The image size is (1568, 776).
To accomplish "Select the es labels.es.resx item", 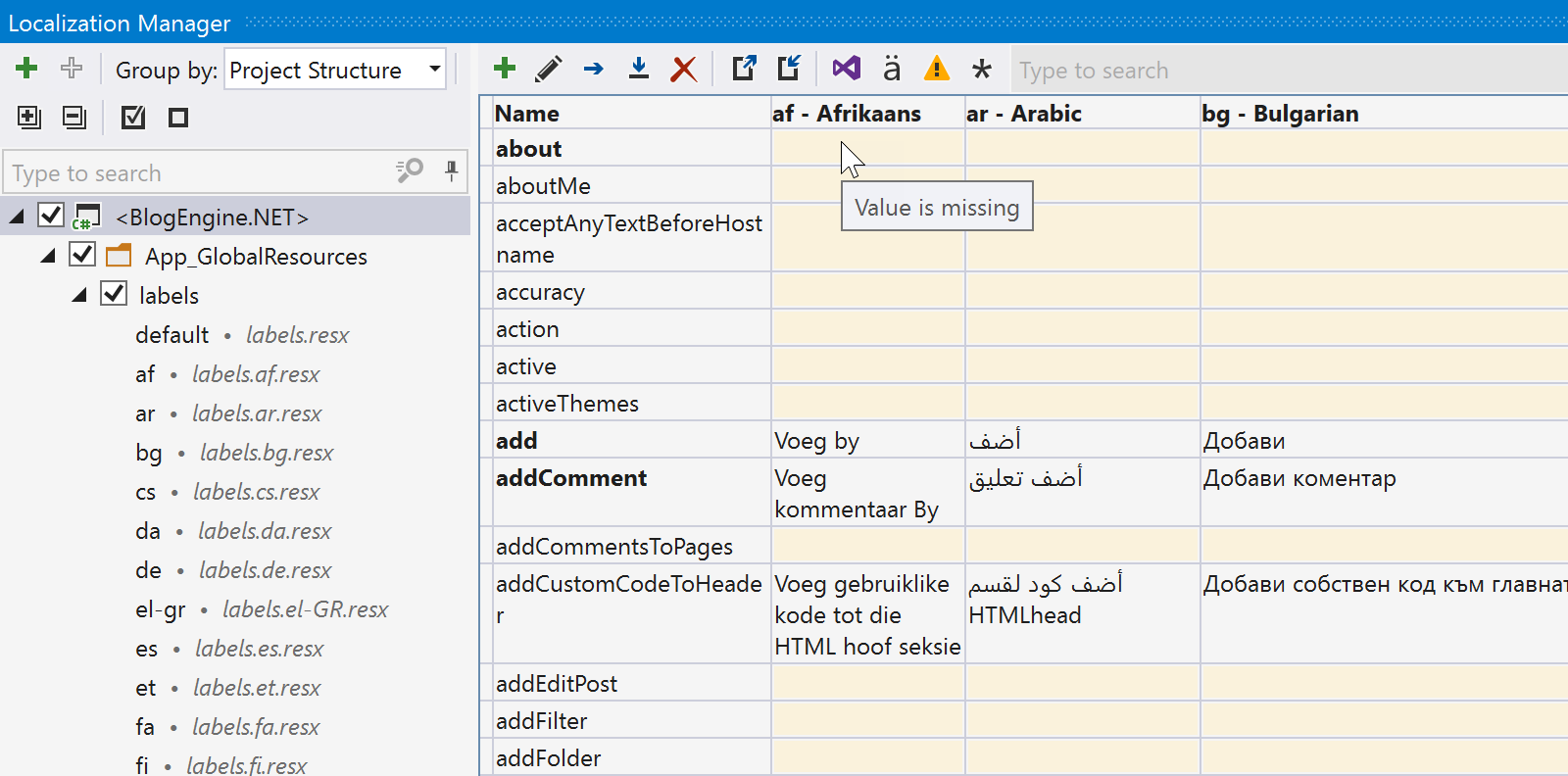I will click(x=229, y=649).
